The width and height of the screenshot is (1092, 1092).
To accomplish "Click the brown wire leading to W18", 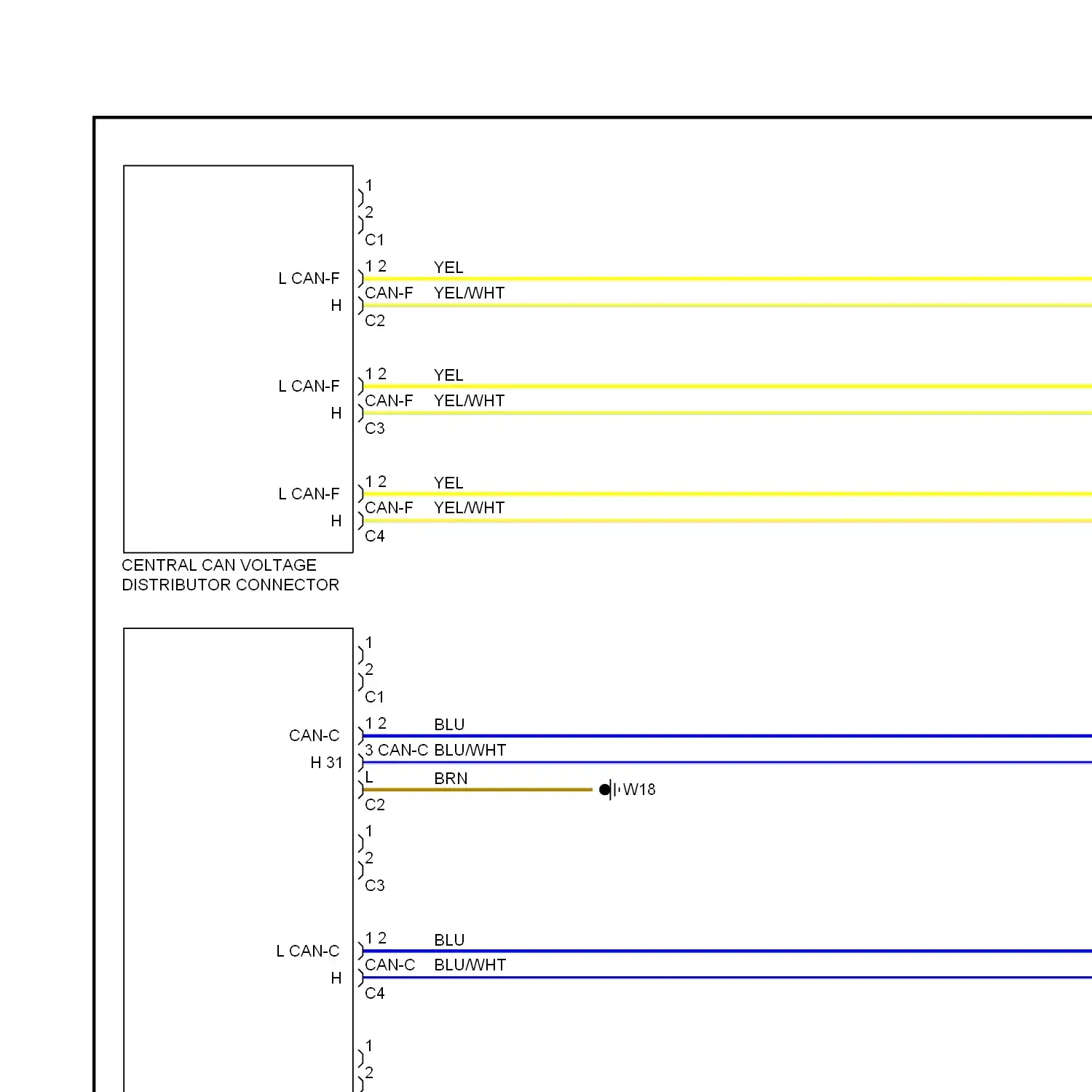I will [x=478, y=789].
